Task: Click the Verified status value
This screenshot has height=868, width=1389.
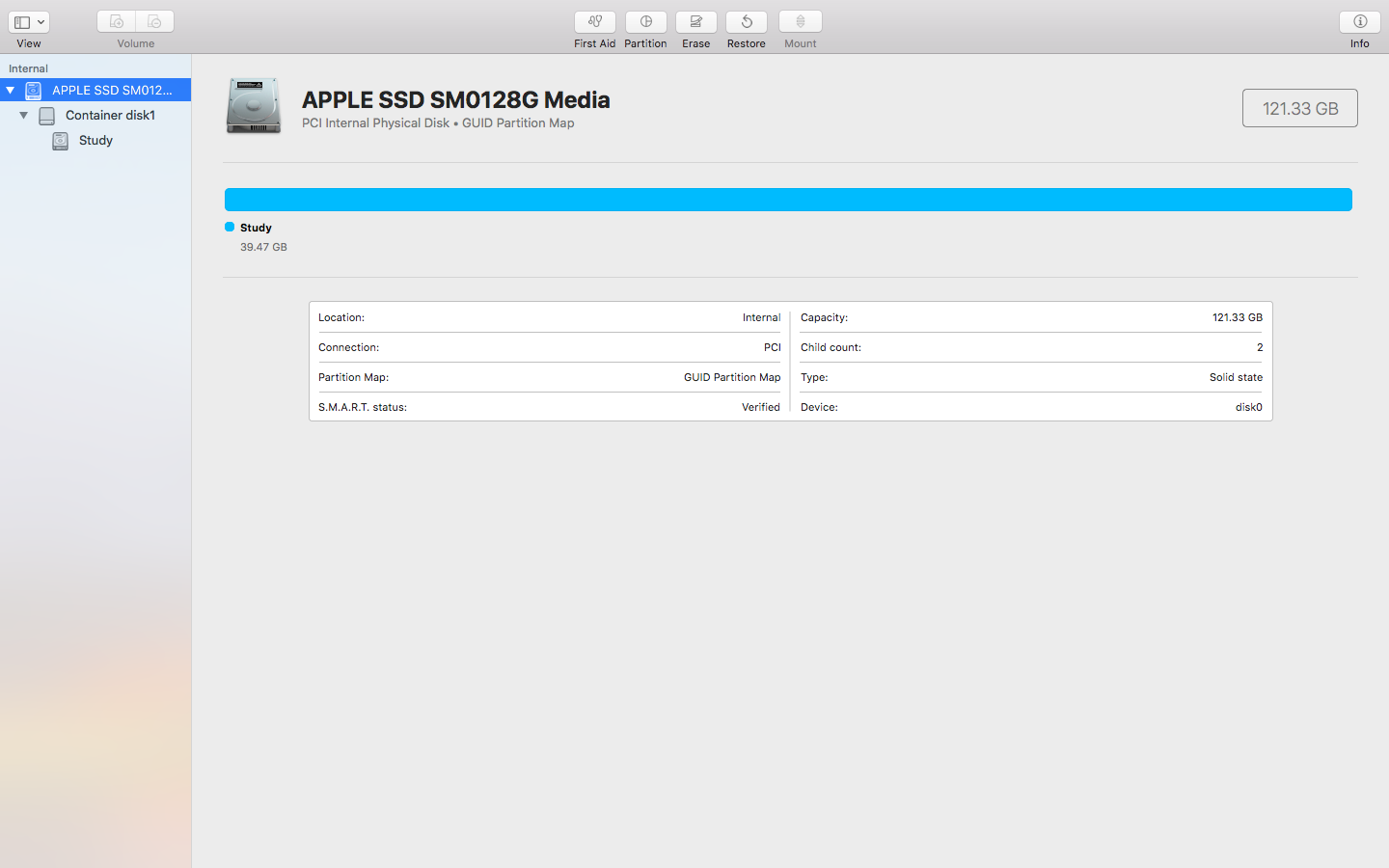Action: (761, 407)
